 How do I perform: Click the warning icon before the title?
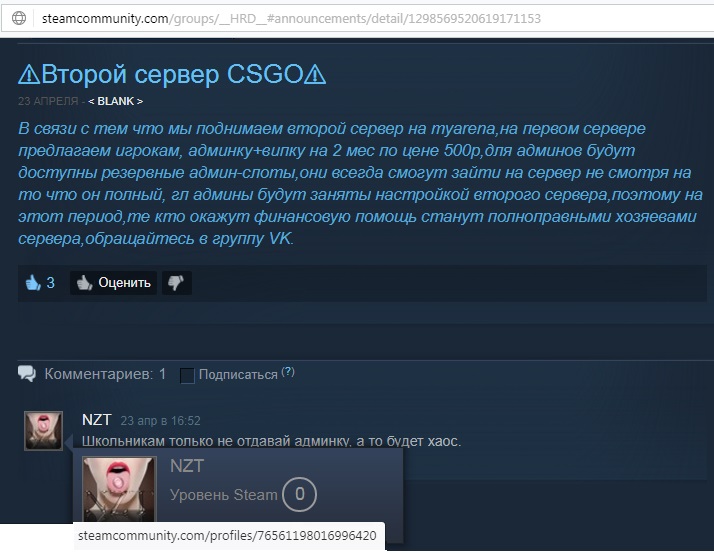29,75
